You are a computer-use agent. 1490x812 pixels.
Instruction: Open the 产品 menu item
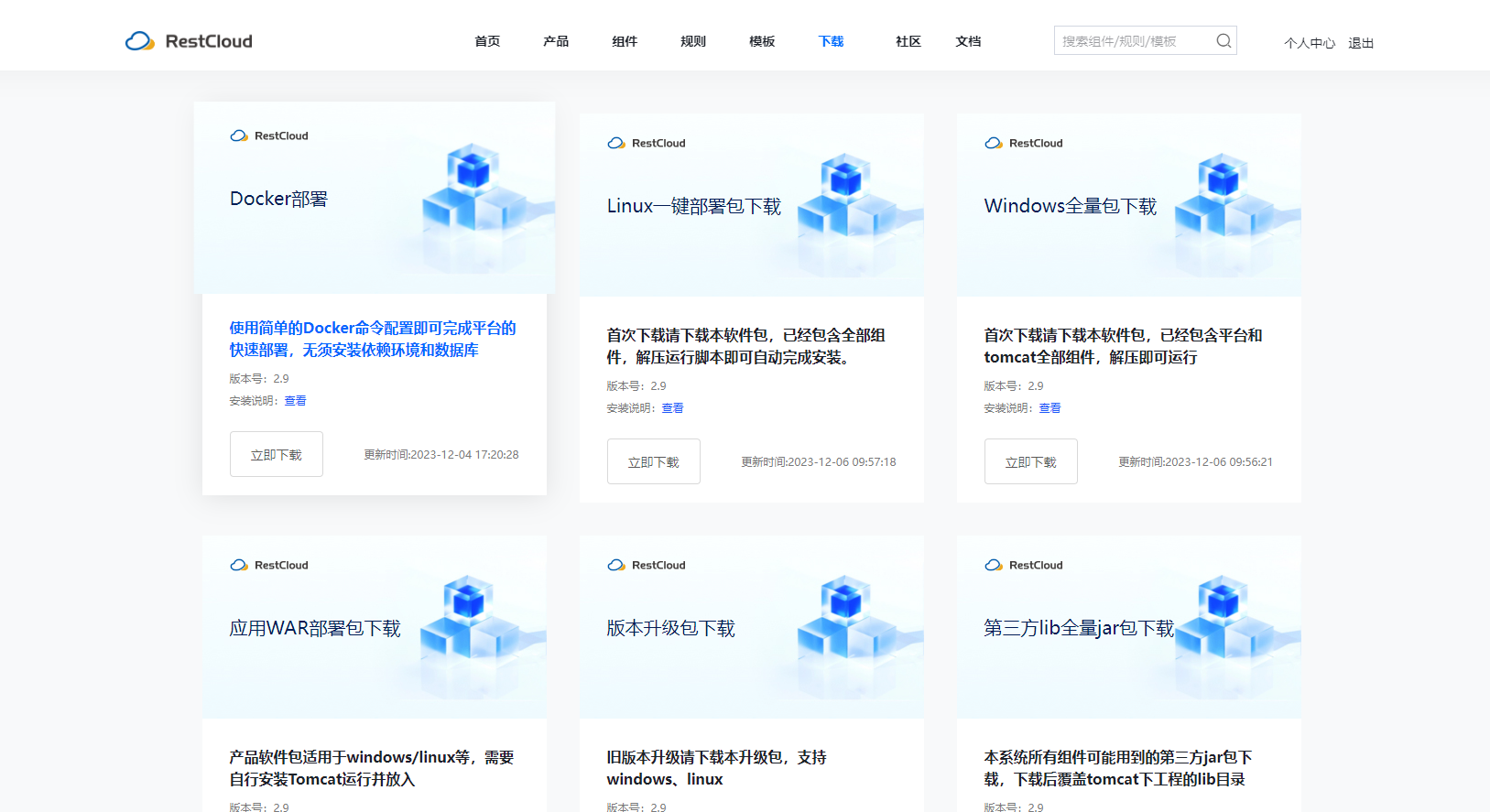click(556, 41)
